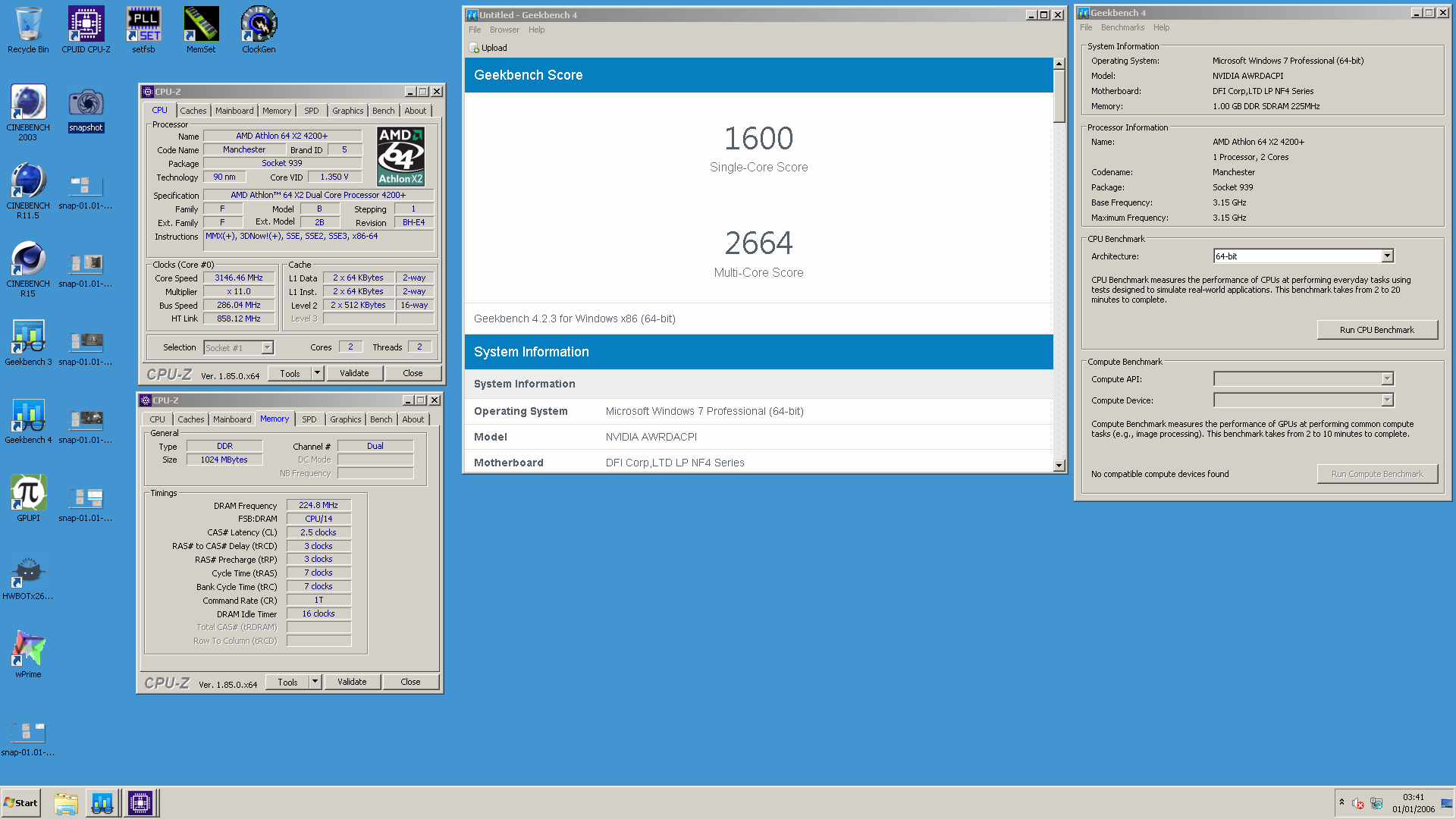
Task: Click Tools button in upper CPU-Z
Action: (x=290, y=373)
